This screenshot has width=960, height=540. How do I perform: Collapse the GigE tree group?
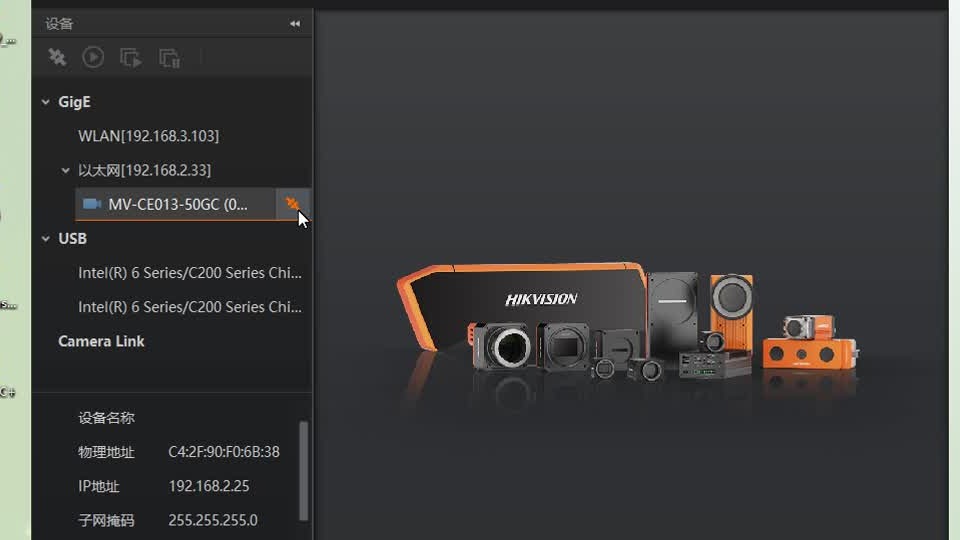pos(46,102)
